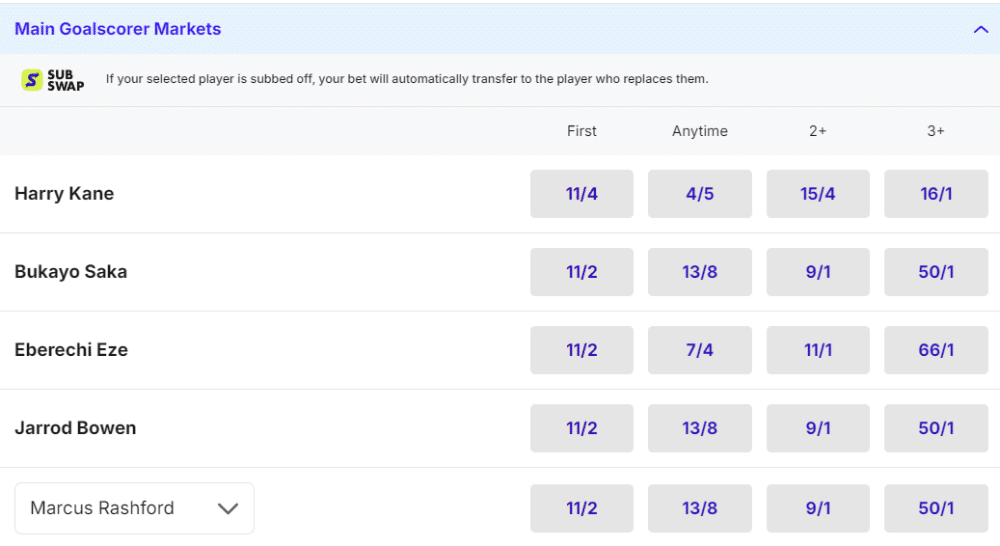Image resolution: width=1000 pixels, height=546 pixels.
Task: Pick Harry Kane 2+ goals at 15/4
Action: 817,194
